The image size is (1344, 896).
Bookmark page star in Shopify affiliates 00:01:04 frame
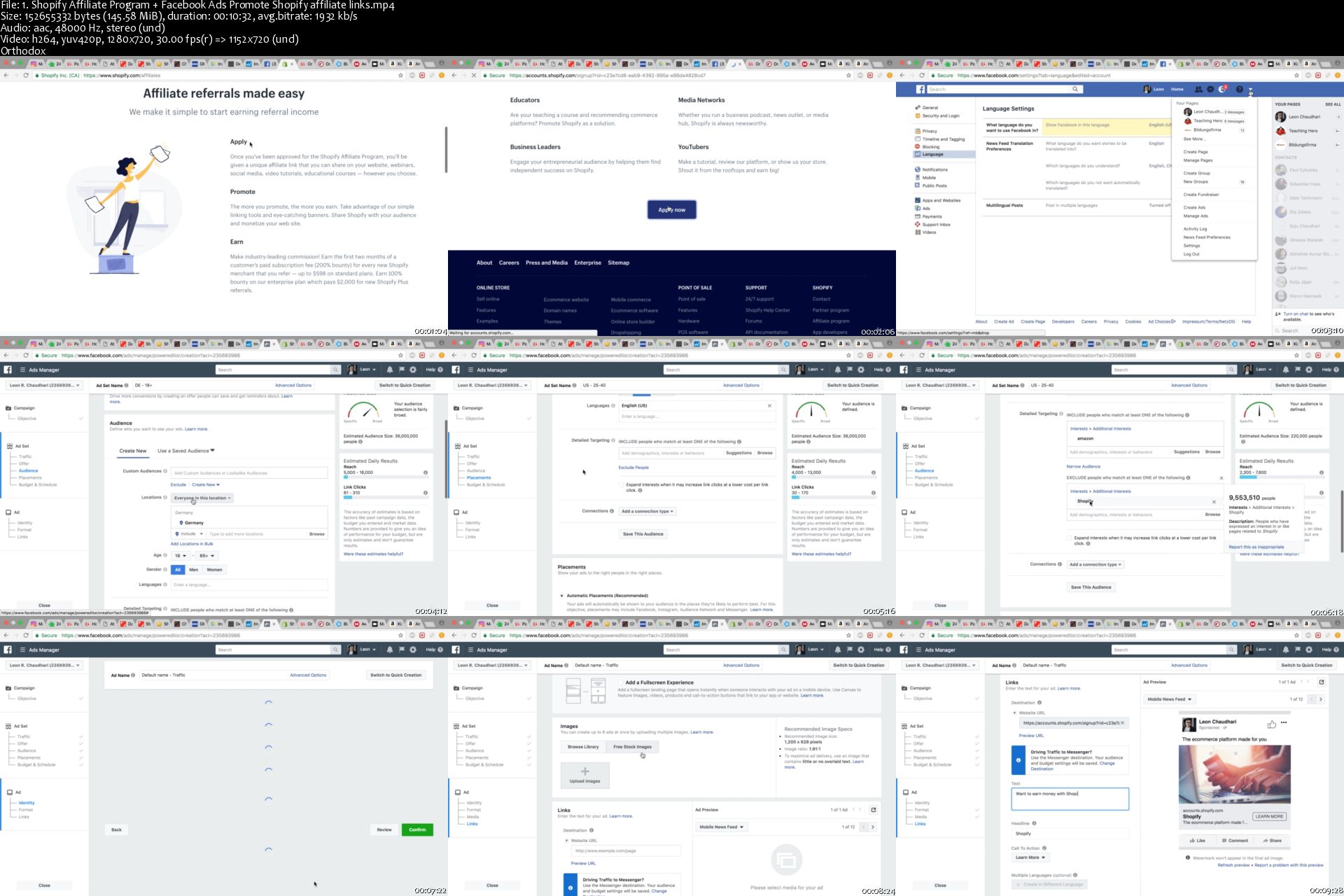pos(400,76)
